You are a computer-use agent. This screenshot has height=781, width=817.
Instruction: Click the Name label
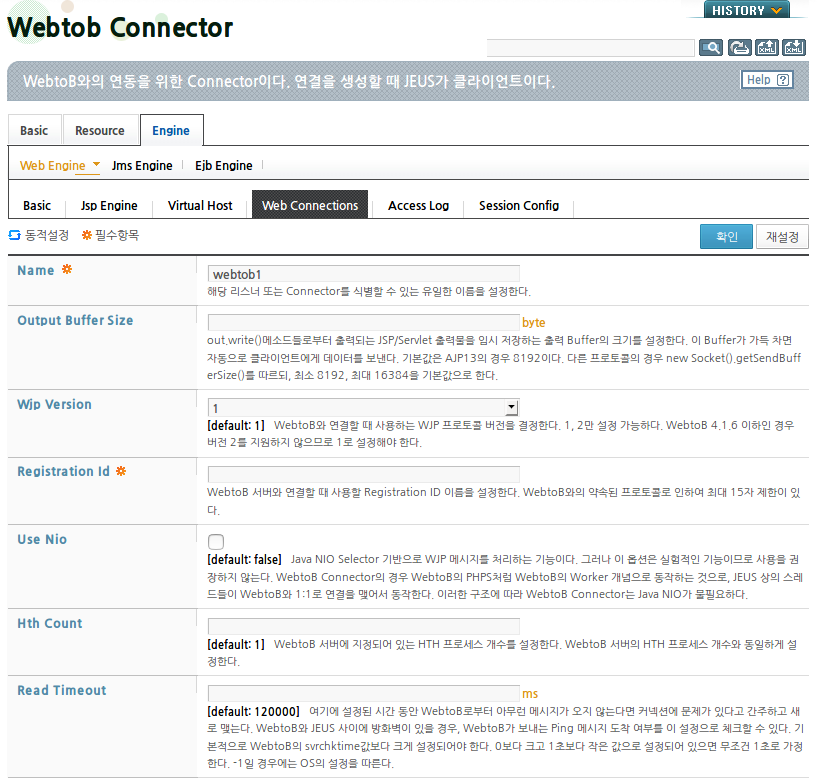tap(35, 270)
